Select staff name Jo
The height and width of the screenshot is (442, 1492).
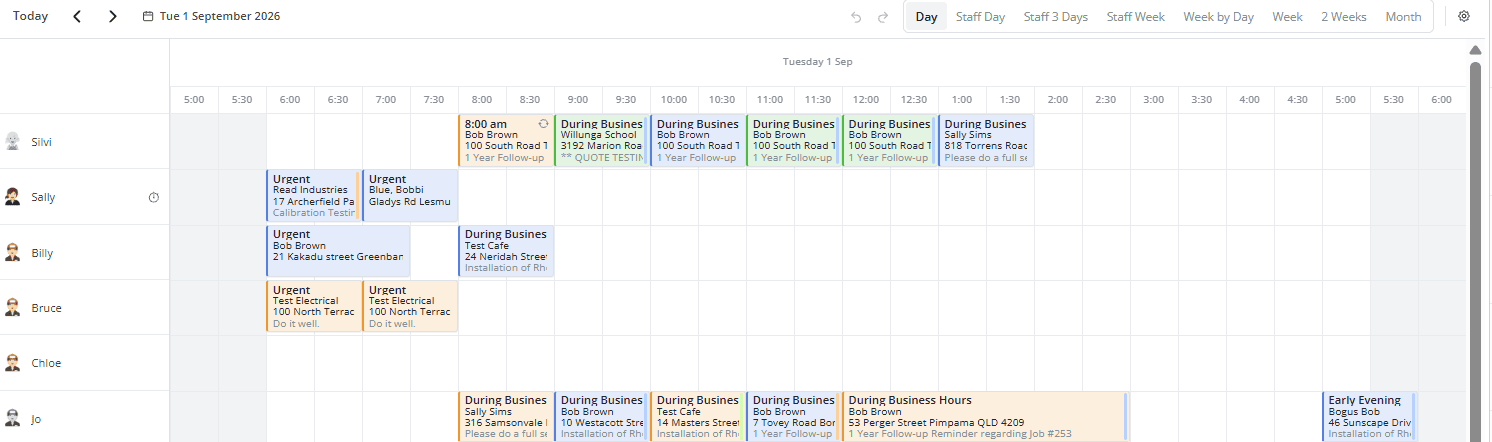pyautogui.click(x=36, y=419)
